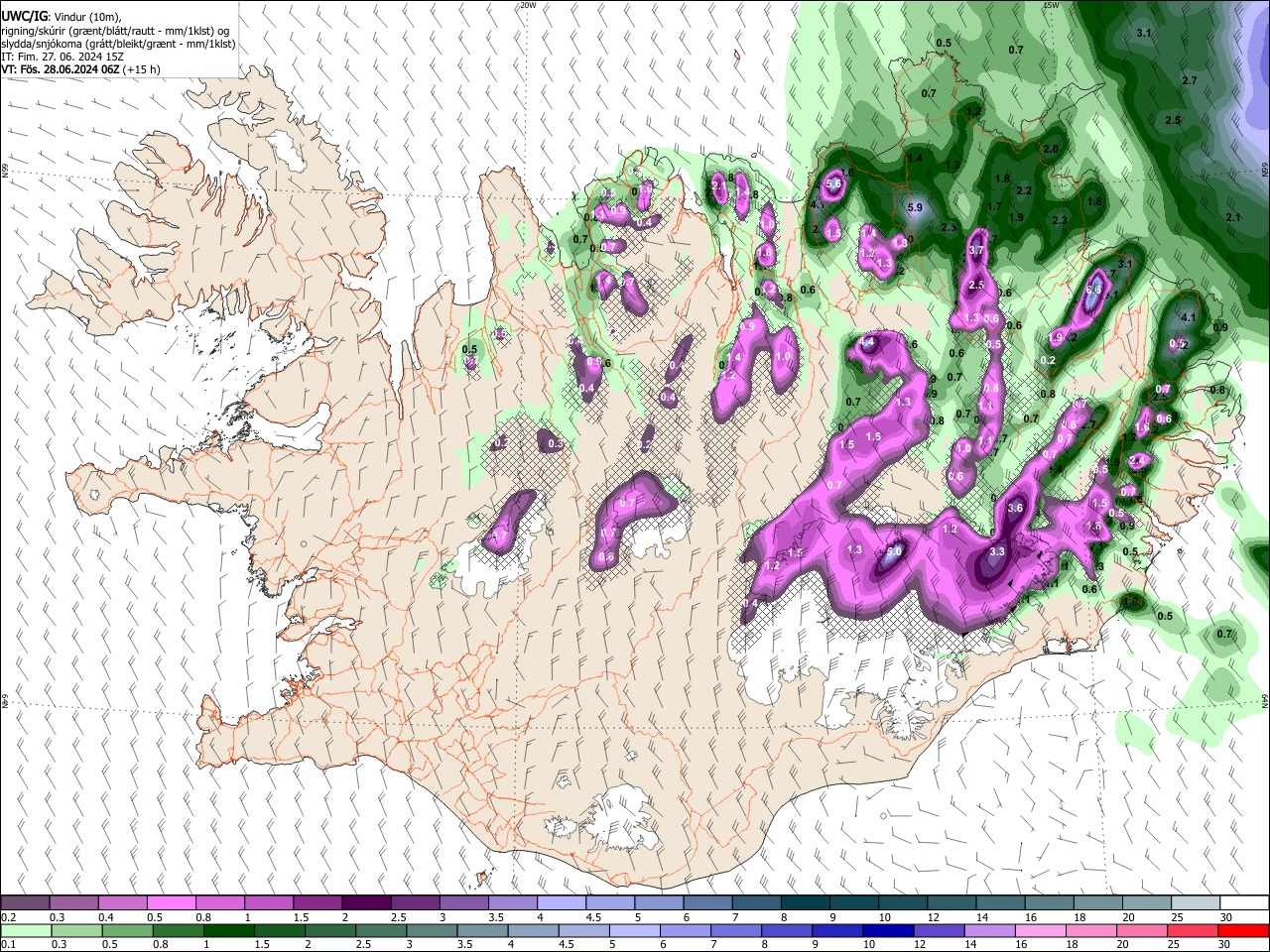Click the darkest purple 2–2.5 snow swatch
Screen dimensions: 1270x952
tap(366, 903)
